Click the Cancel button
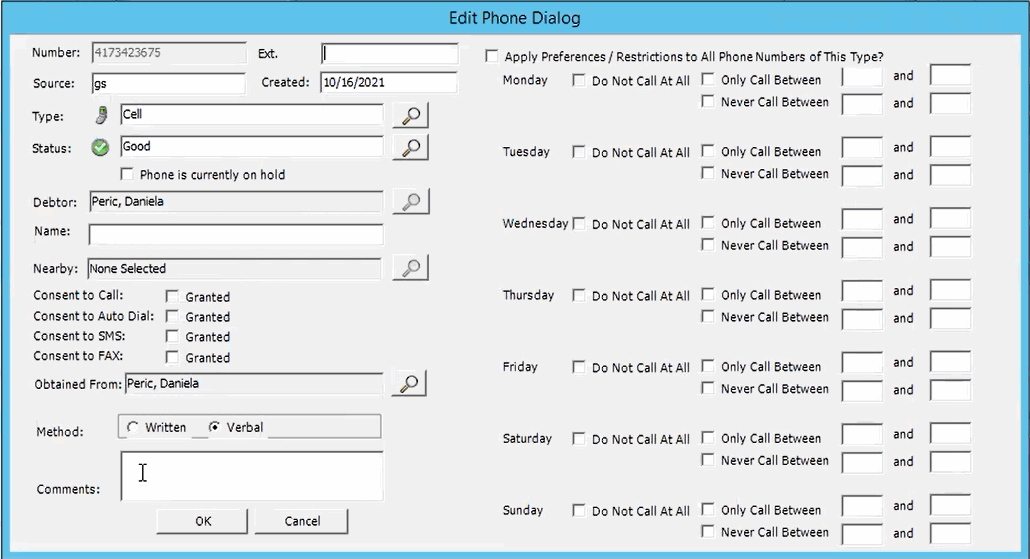This screenshot has width=1030, height=559. [301, 521]
